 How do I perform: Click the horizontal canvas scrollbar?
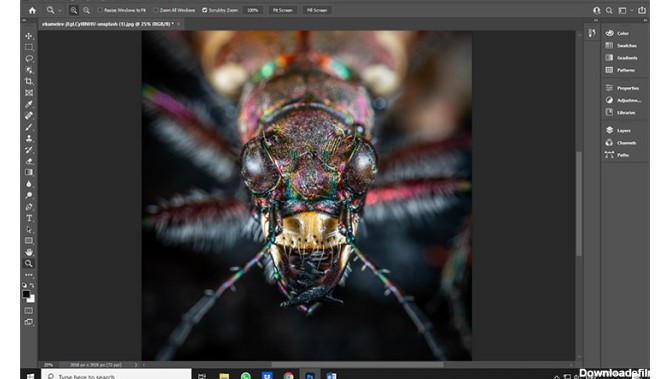[x=357, y=365]
